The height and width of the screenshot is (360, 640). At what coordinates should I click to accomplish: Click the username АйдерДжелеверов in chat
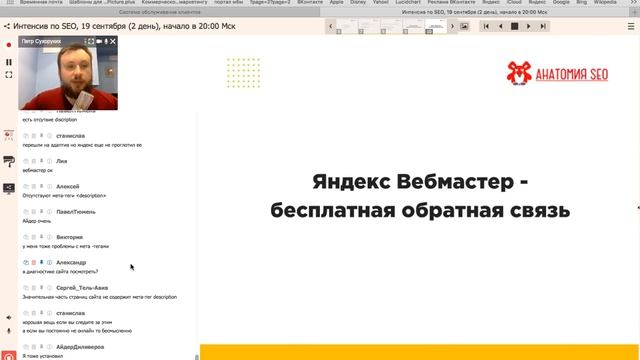tap(80, 347)
